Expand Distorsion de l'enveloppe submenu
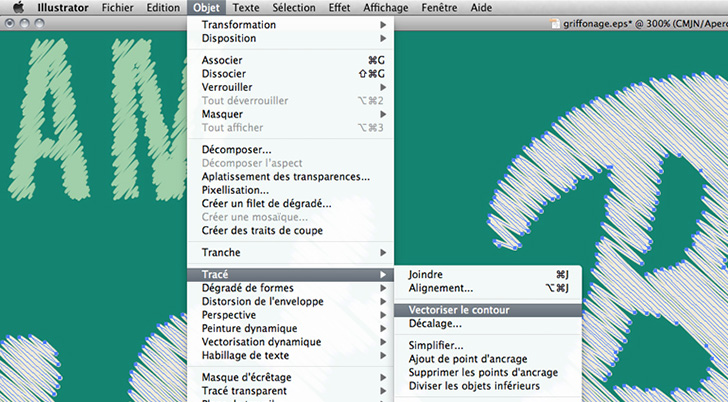The image size is (728, 402). [291, 301]
